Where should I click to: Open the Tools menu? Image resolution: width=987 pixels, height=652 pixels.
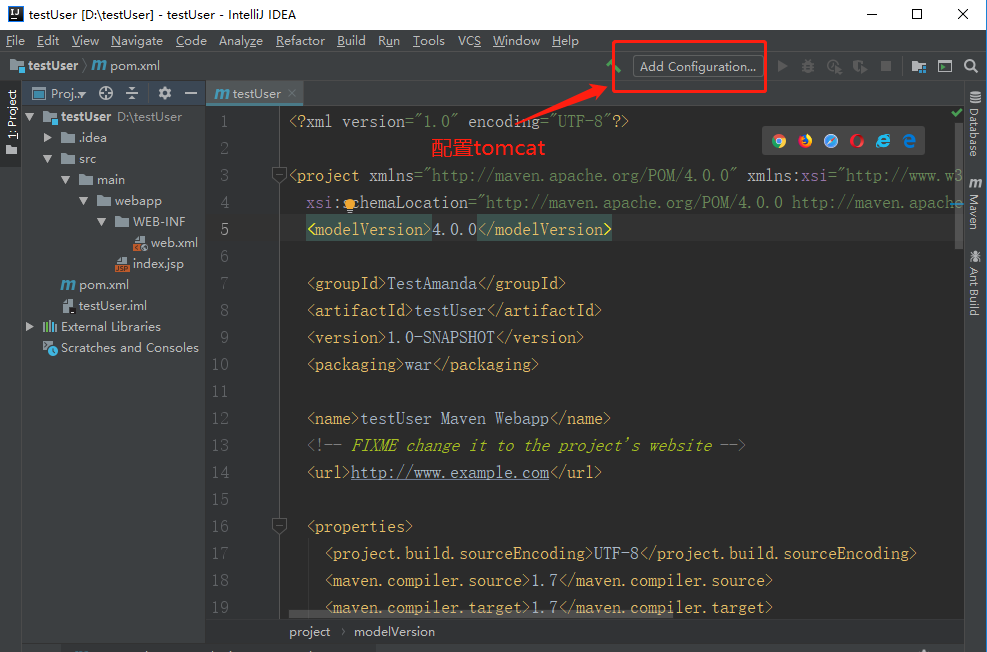(x=429, y=41)
